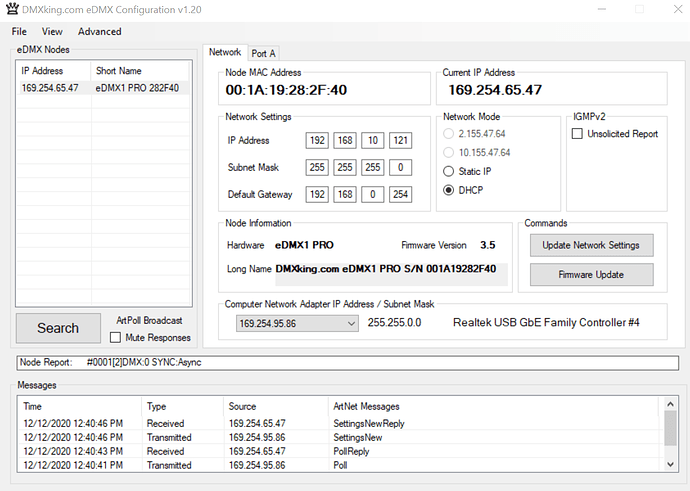Open the Advanced menu

pyautogui.click(x=99, y=32)
